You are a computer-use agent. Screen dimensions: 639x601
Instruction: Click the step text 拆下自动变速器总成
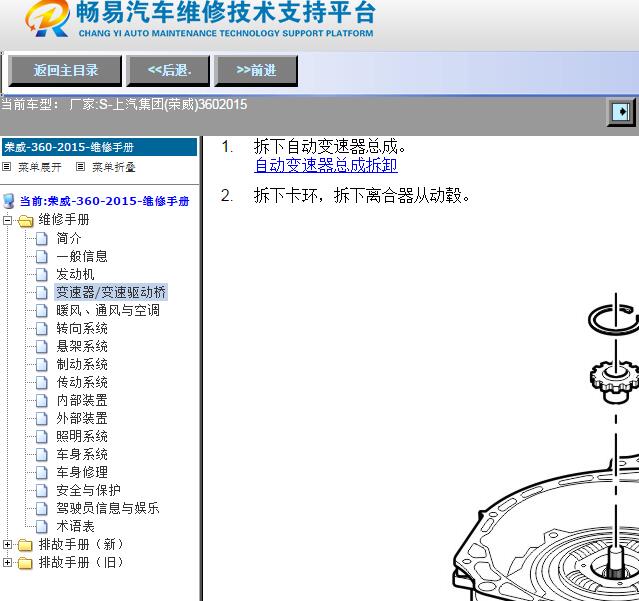tap(331, 147)
